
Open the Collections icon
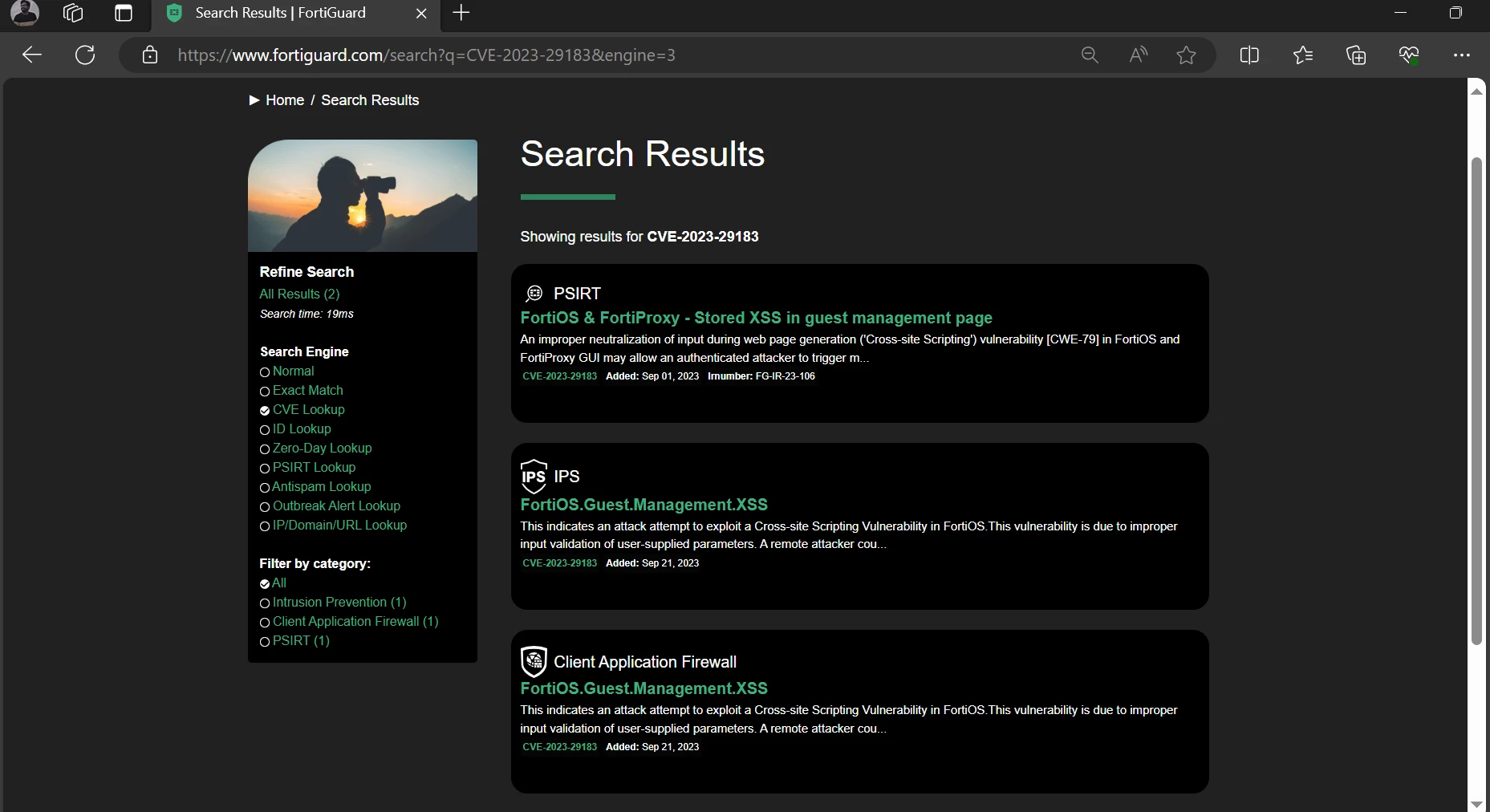(1356, 55)
